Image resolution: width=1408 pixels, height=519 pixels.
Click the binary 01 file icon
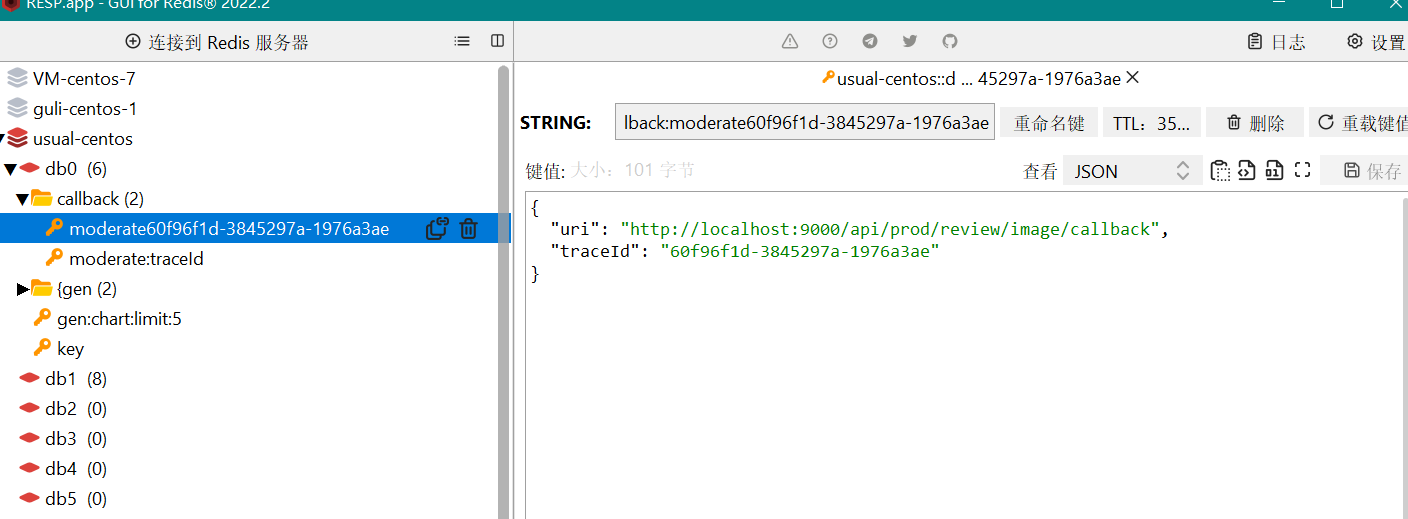(x=1274, y=170)
